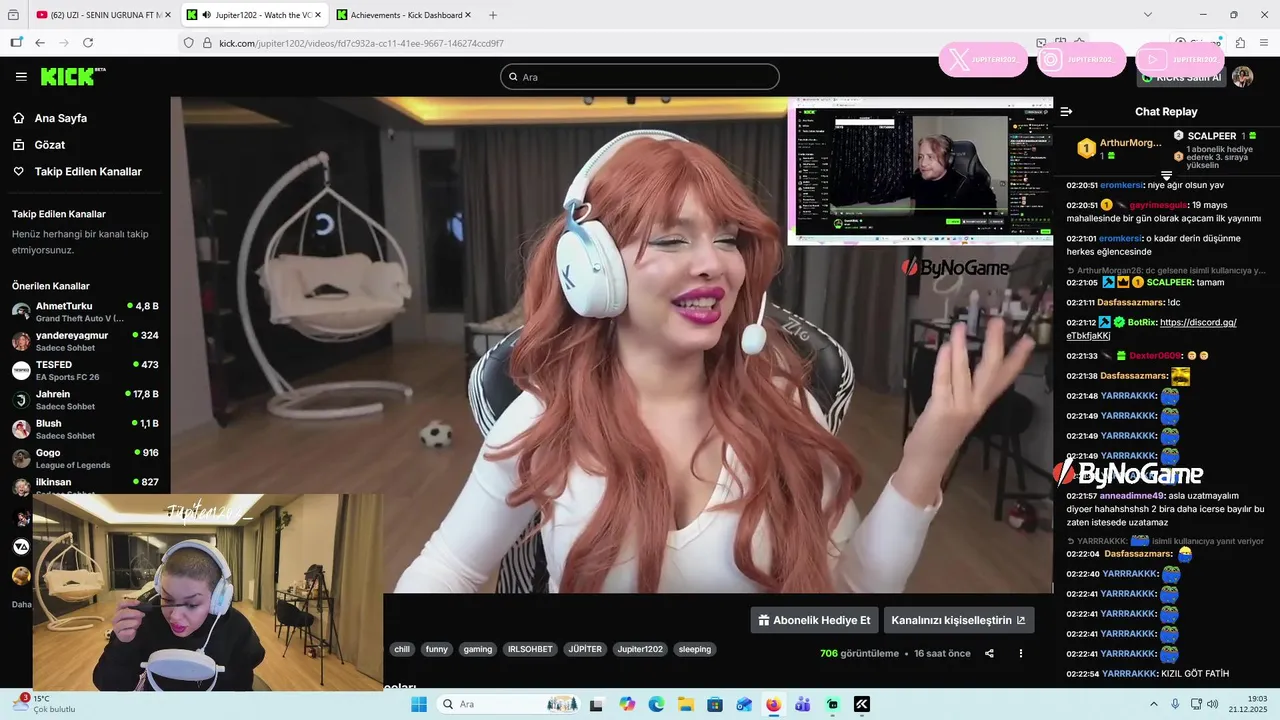
Task: Click Kanalınızı kişiselleştirin button
Action: 959,620
